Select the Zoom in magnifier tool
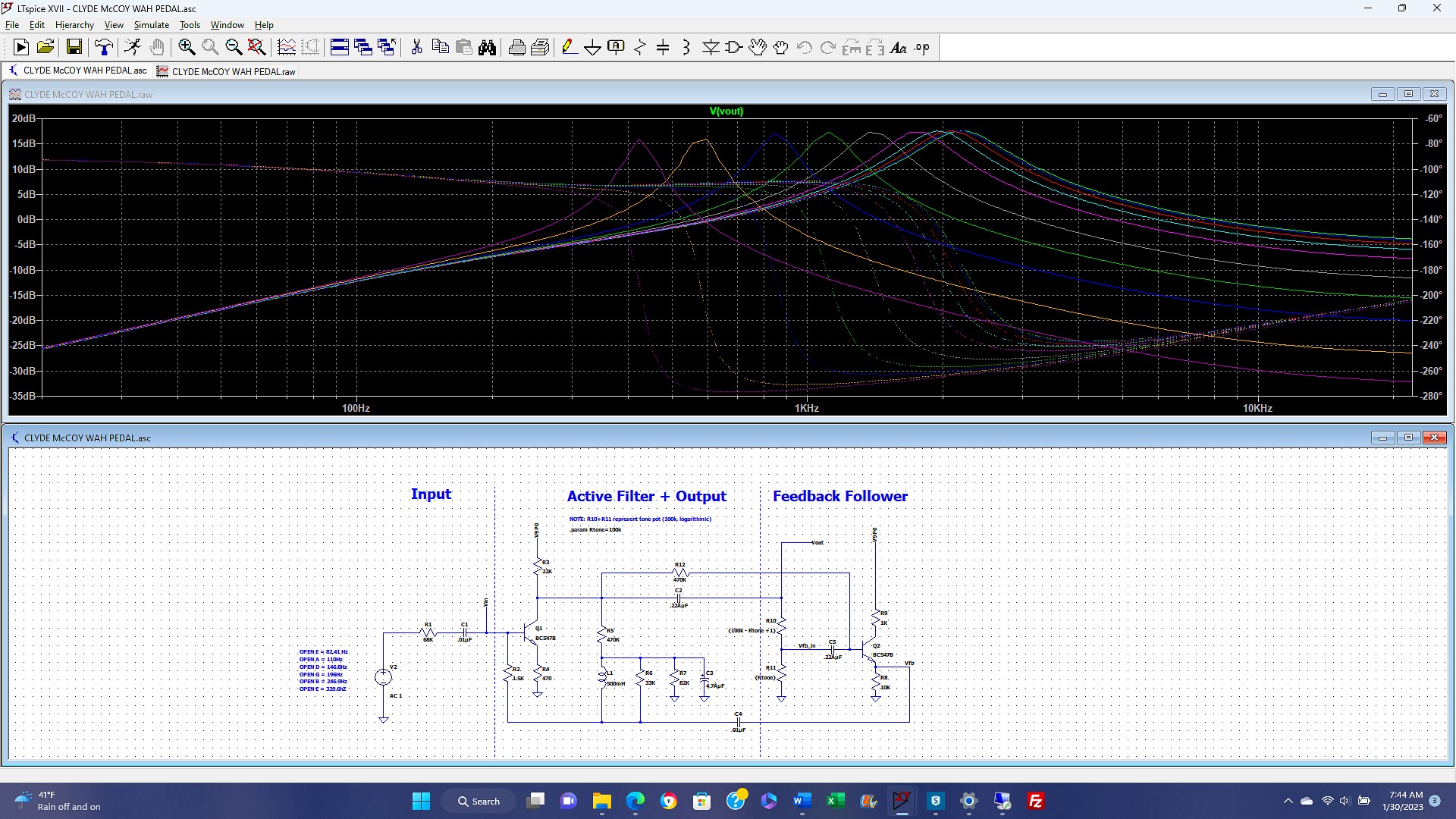1456x819 pixels. pyautogui.click(x=187, y=48)
